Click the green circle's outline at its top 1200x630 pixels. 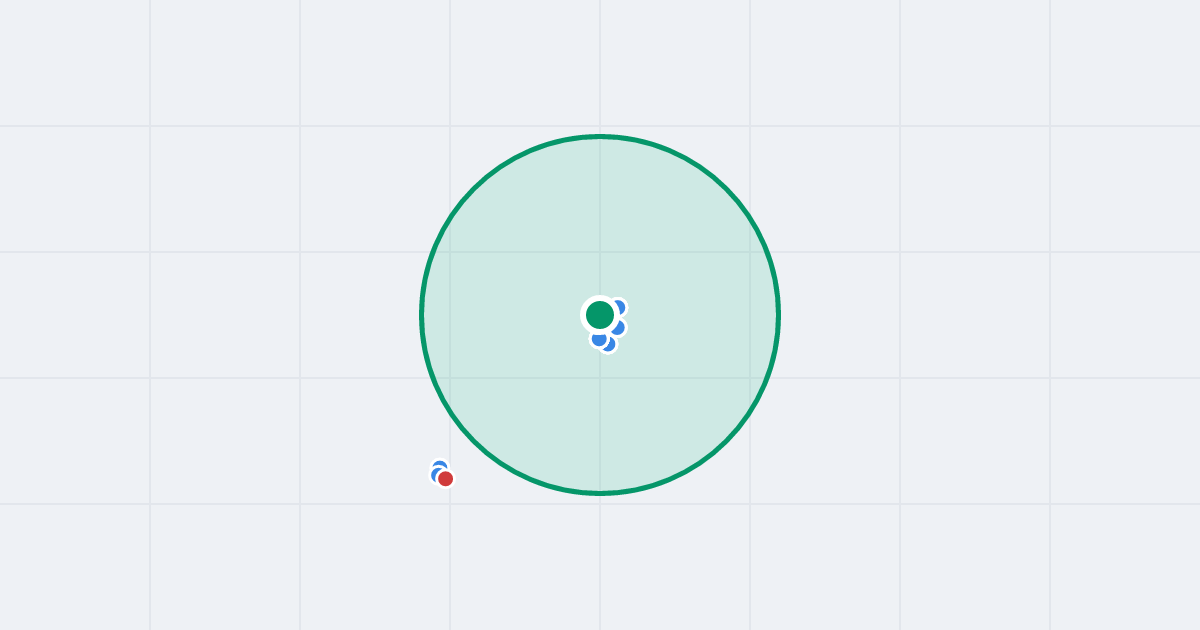click(600, 136)
